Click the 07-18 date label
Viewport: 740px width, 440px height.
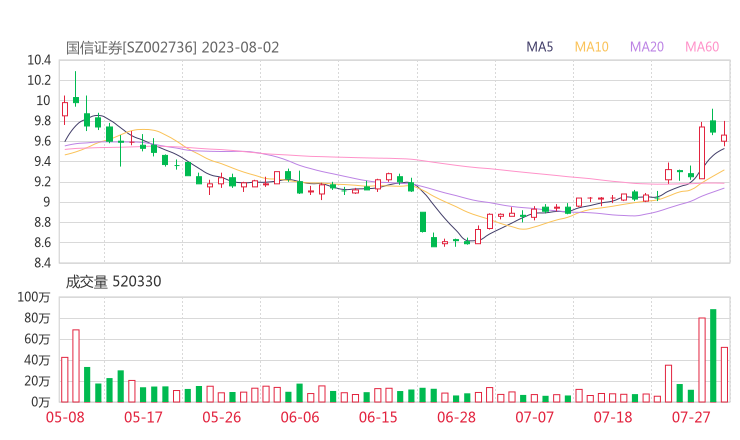click(613, 417)
